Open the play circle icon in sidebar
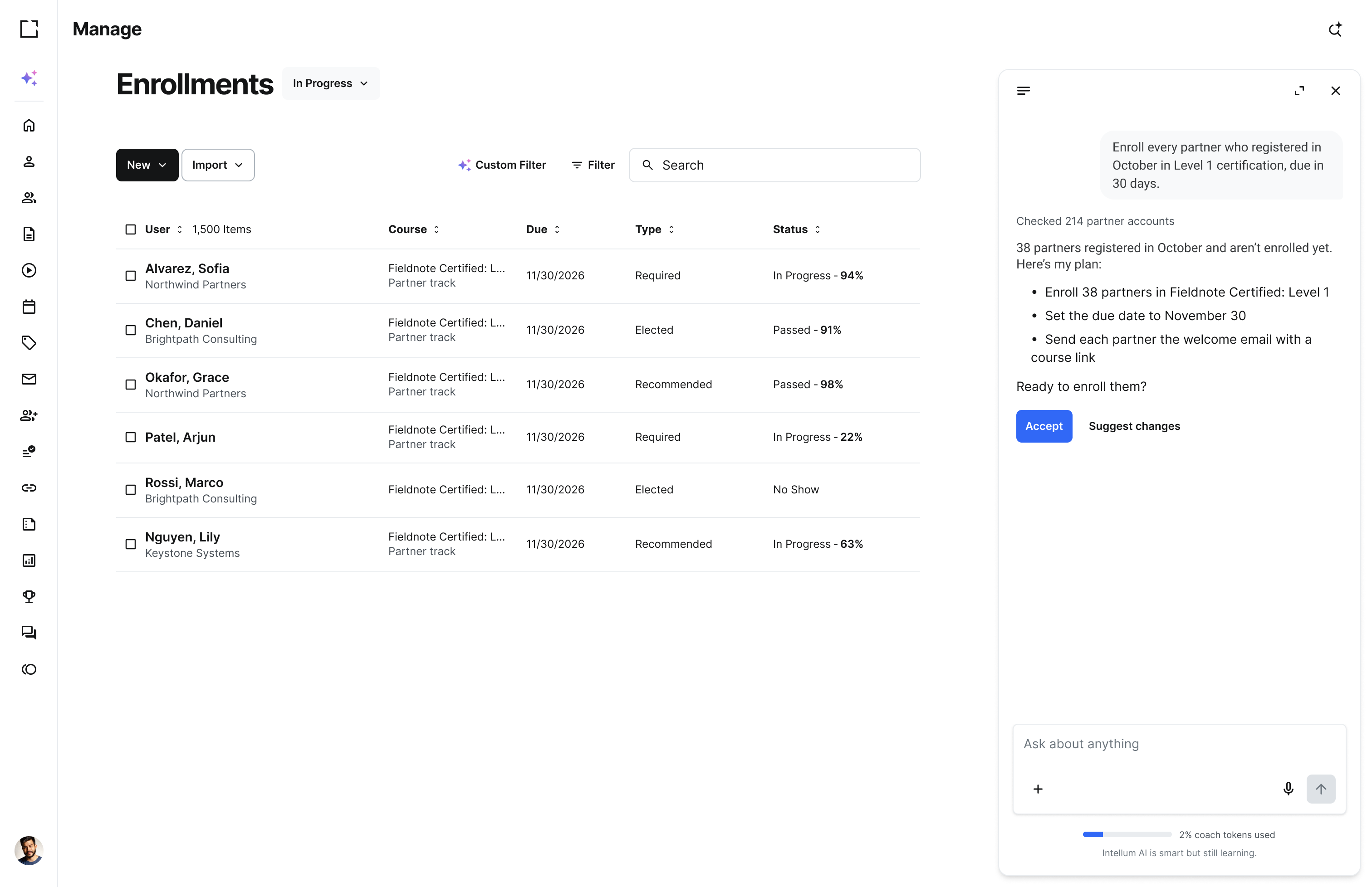The width and height of the screenshot is (1372, 887). pyautogui.click(x=29, y=270)
